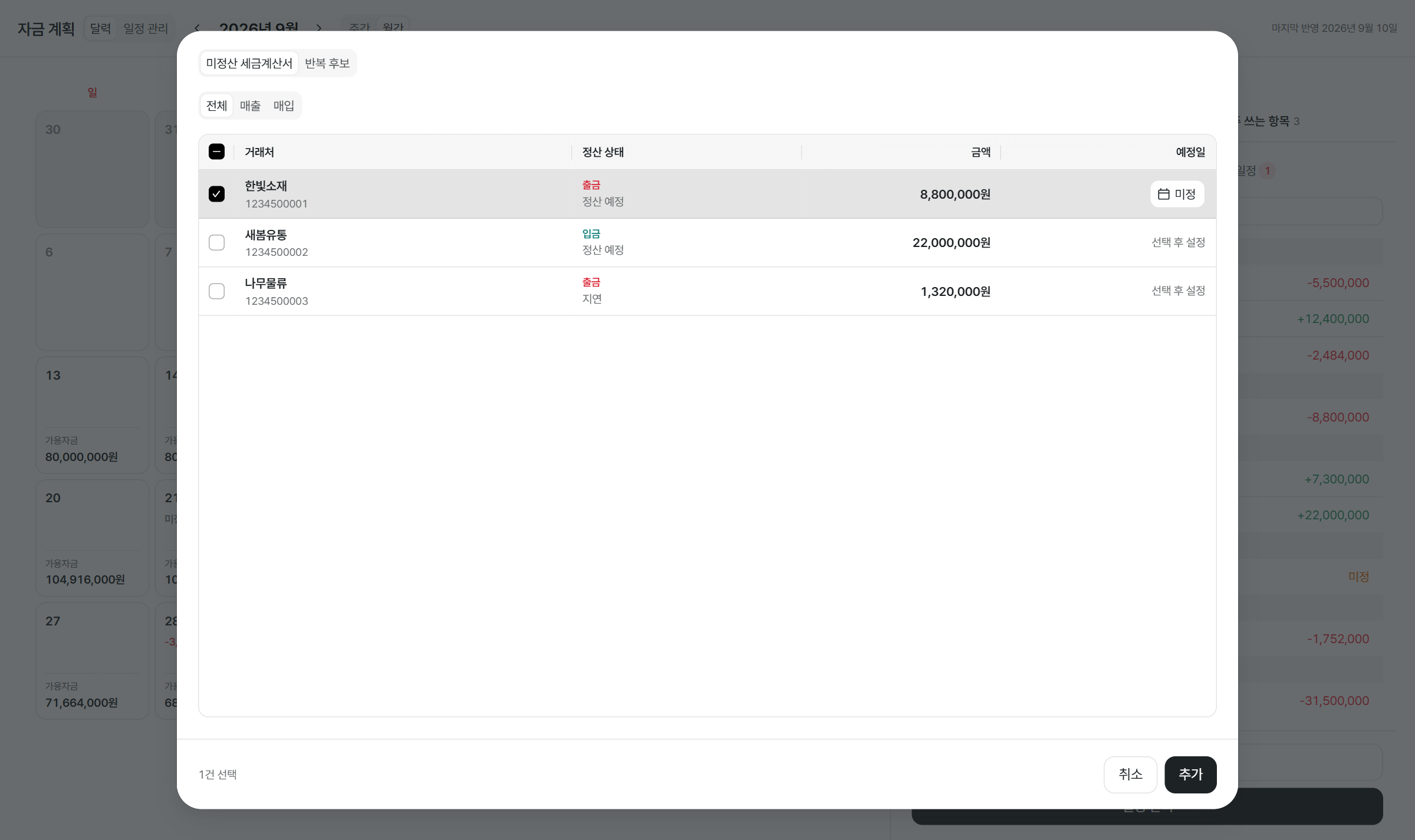Select day 13 cell in background calendar

92,415
